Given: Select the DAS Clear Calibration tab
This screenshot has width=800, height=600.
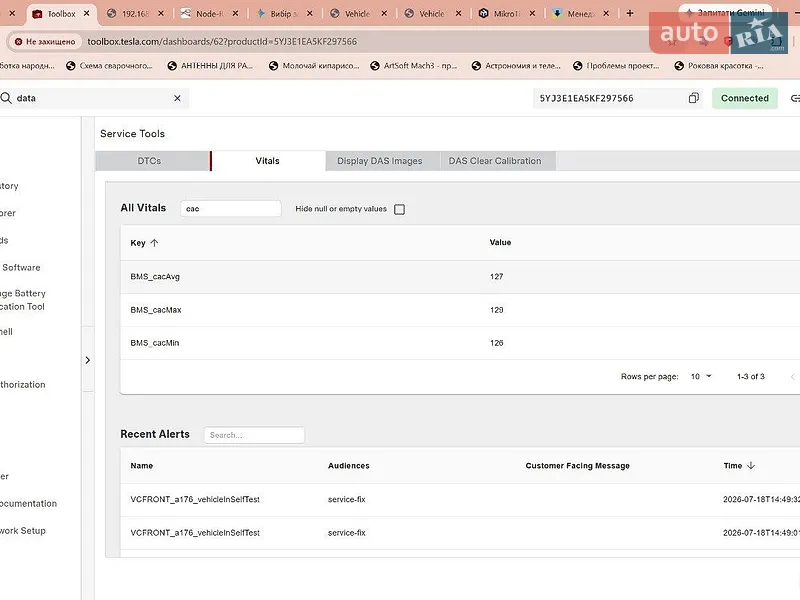Looking at the screenshot, I should point(495,161).
